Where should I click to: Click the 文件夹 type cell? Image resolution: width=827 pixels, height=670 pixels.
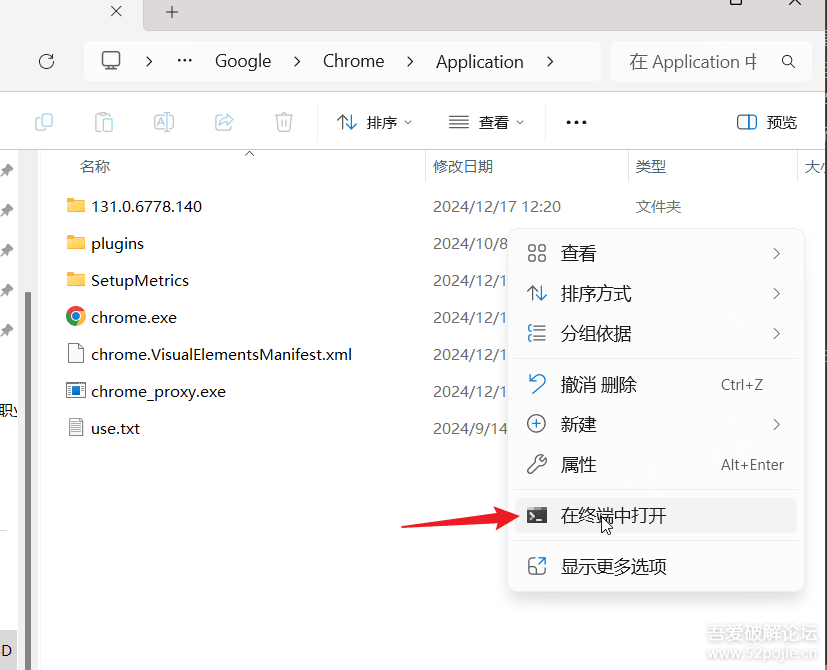pyautogui.click(x=658, y=206)
